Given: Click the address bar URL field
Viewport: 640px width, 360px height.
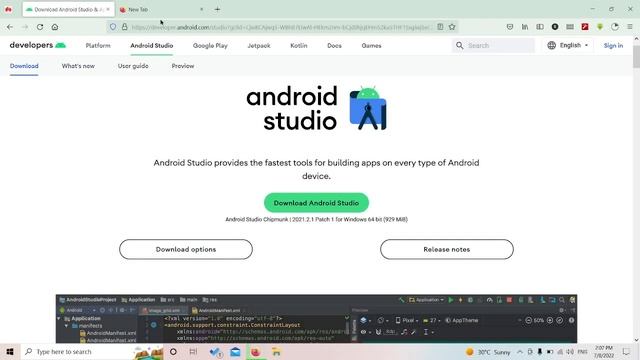Looking at the screenshot, I should [282, 27].
